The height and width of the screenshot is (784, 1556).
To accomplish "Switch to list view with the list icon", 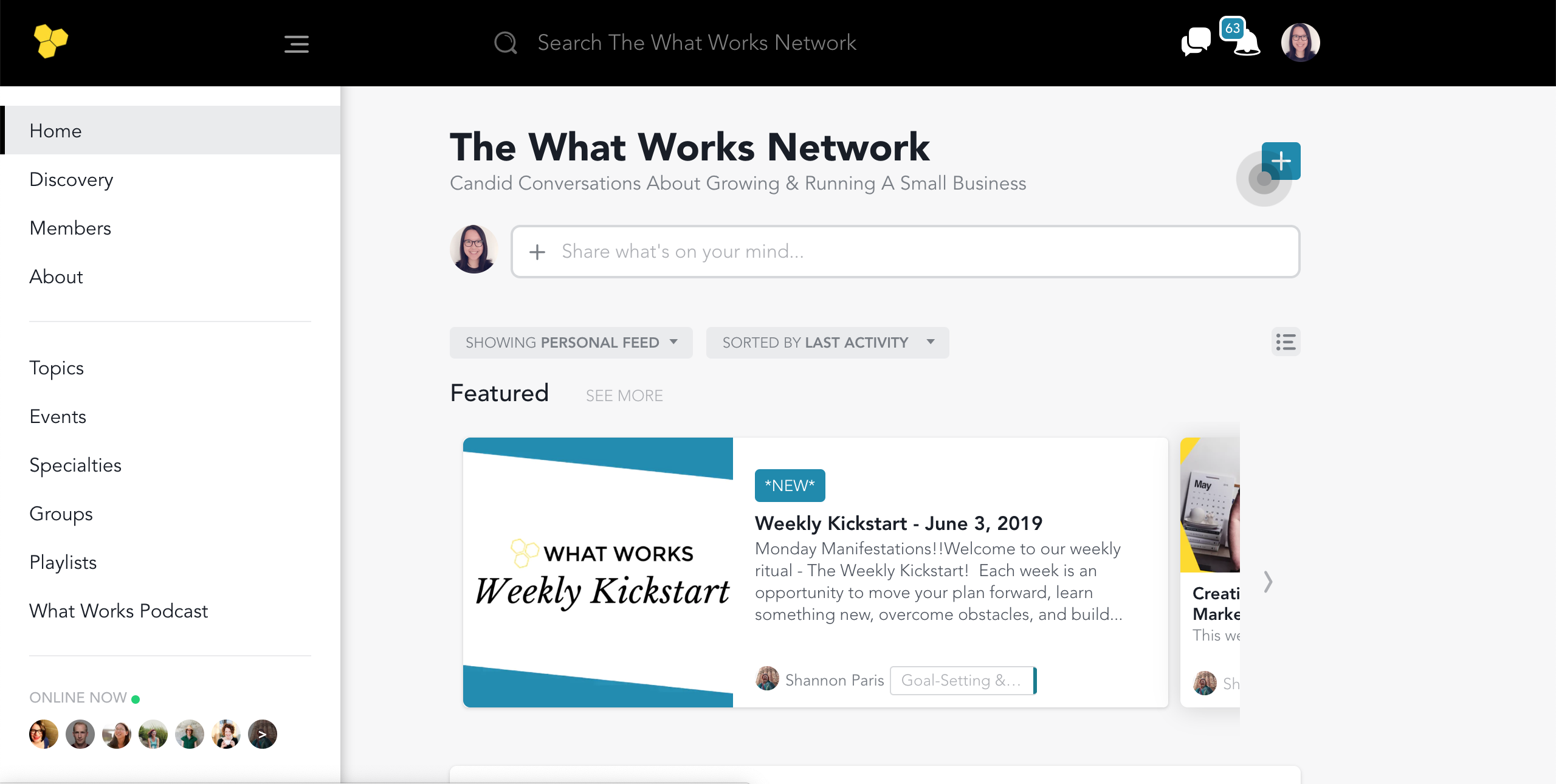I will (x=1286, y=342).
